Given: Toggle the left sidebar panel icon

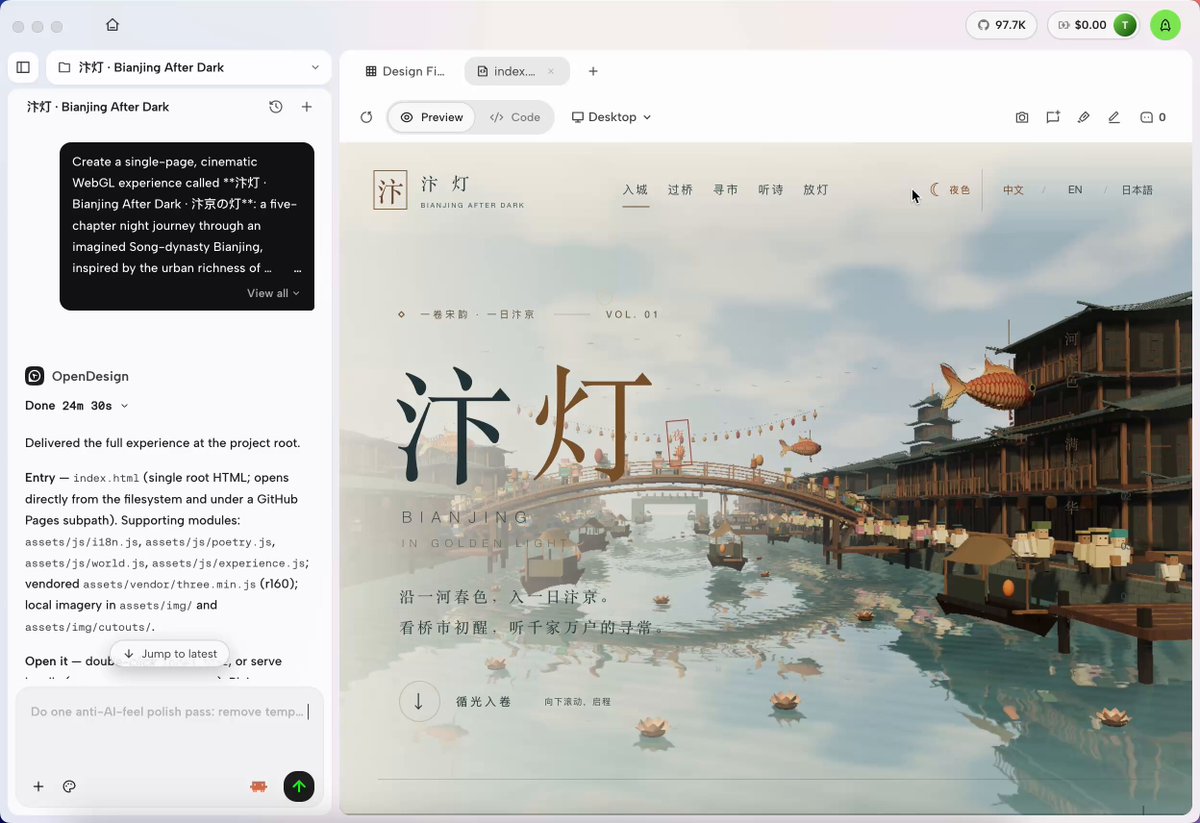Looking at the screenshot, I should pyautogui.click(x=23, y=67).
